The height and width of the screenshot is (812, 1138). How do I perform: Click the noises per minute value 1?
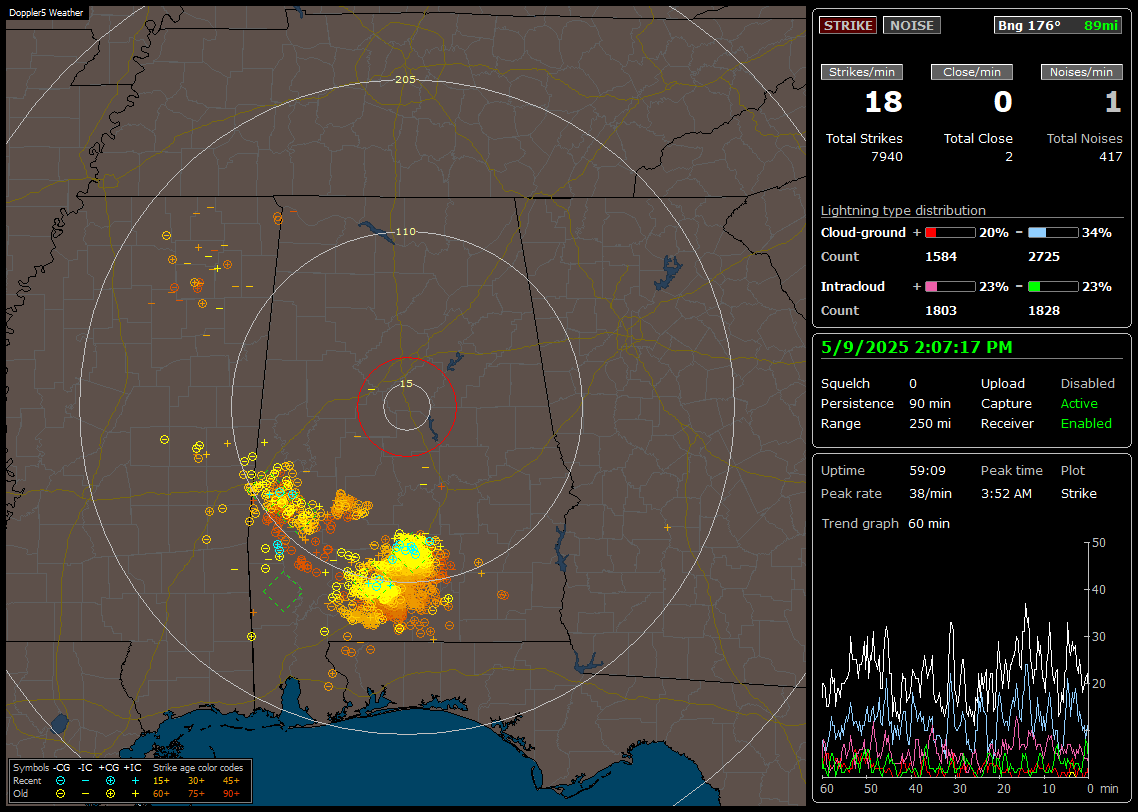pos(1113,102)
